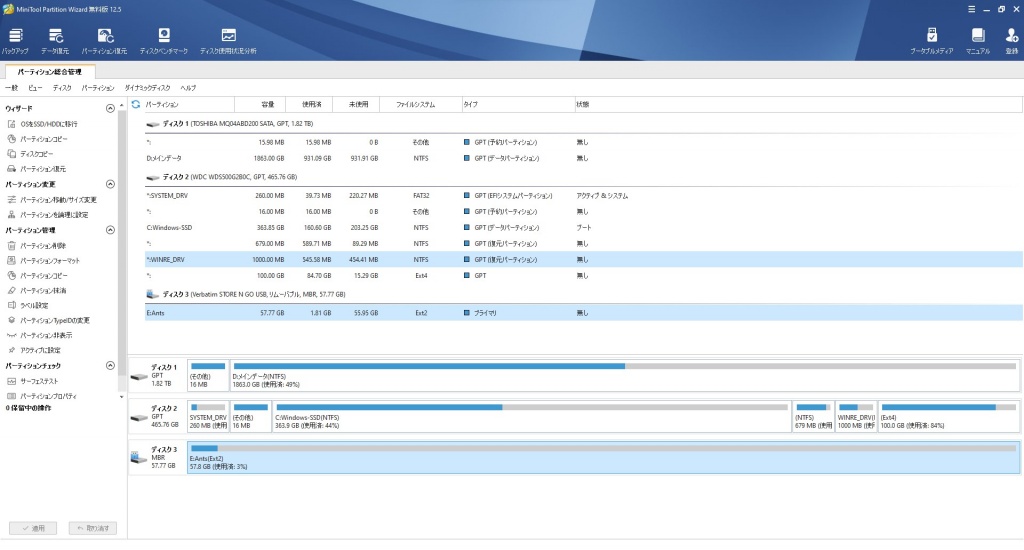Click the 登録 register icon

(1012, 40)
